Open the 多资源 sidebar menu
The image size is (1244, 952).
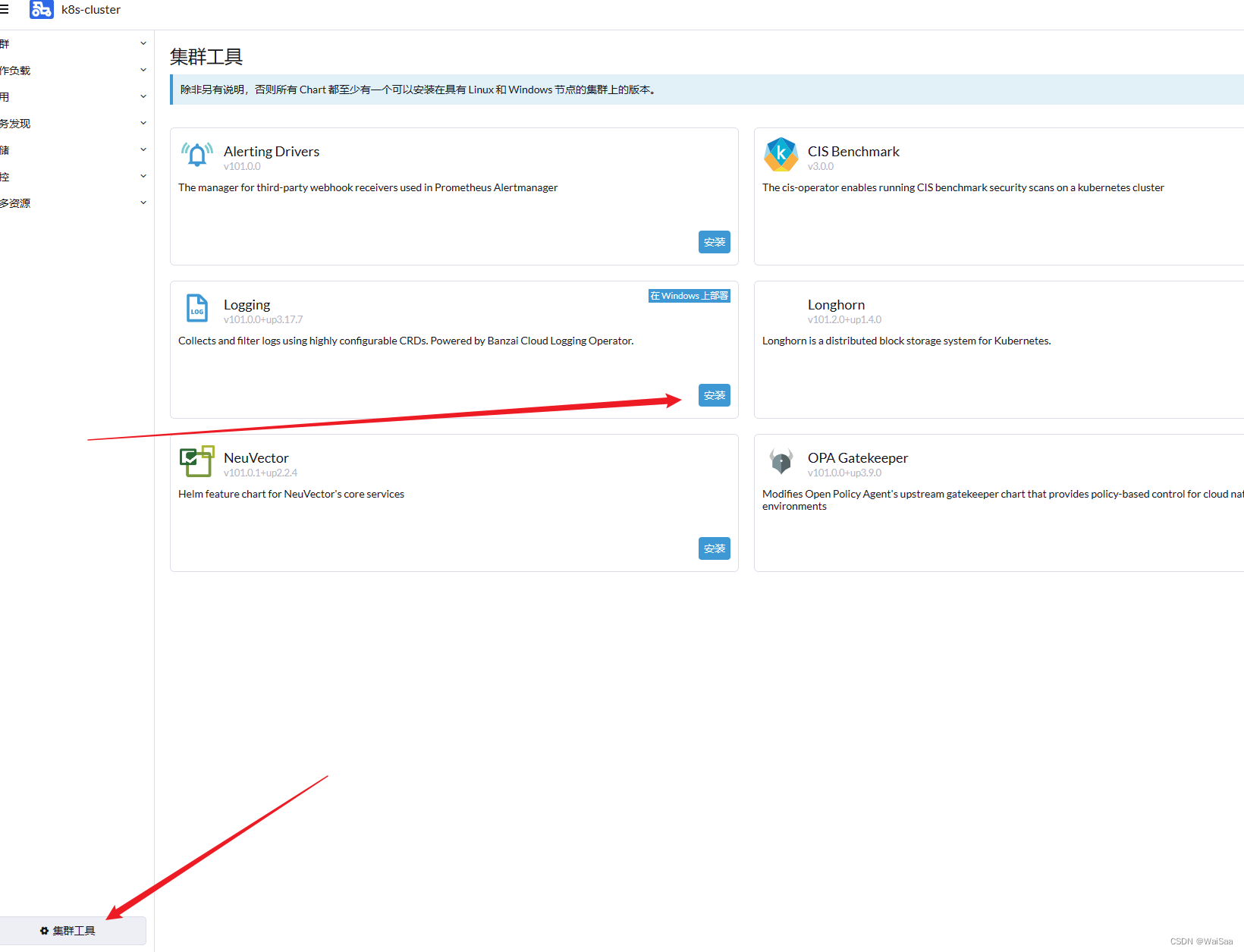point(76,203)
